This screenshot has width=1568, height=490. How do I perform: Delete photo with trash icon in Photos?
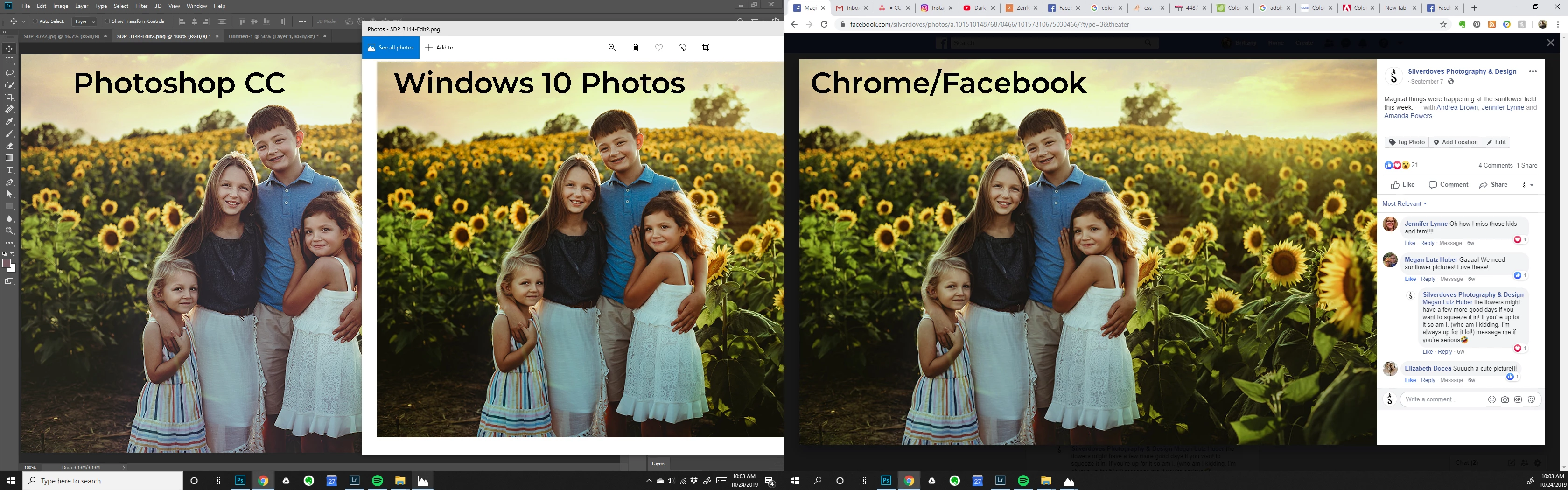pyautogui.click(x=635, y=48)
